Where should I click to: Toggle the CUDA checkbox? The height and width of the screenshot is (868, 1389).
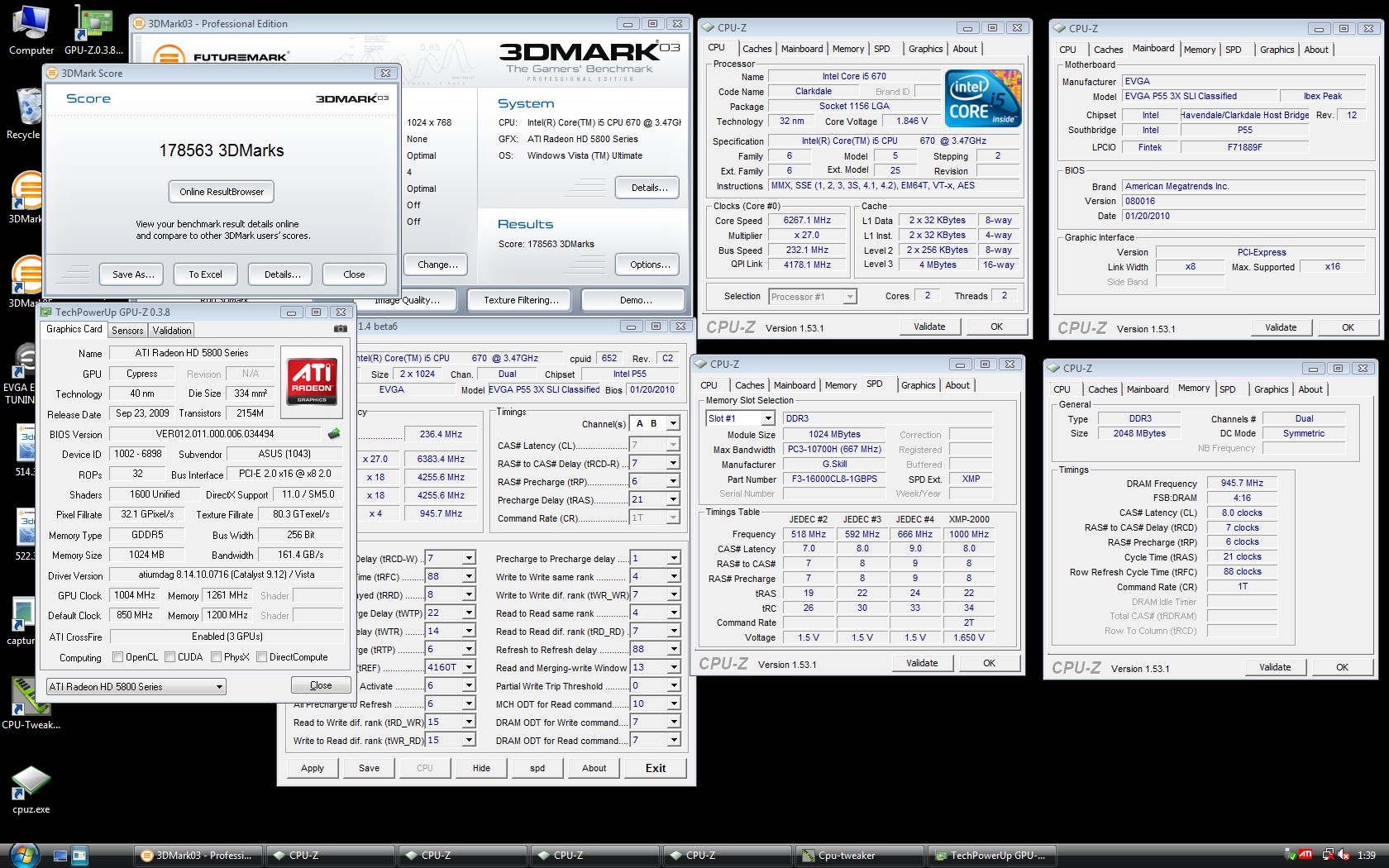pos(169,657)
